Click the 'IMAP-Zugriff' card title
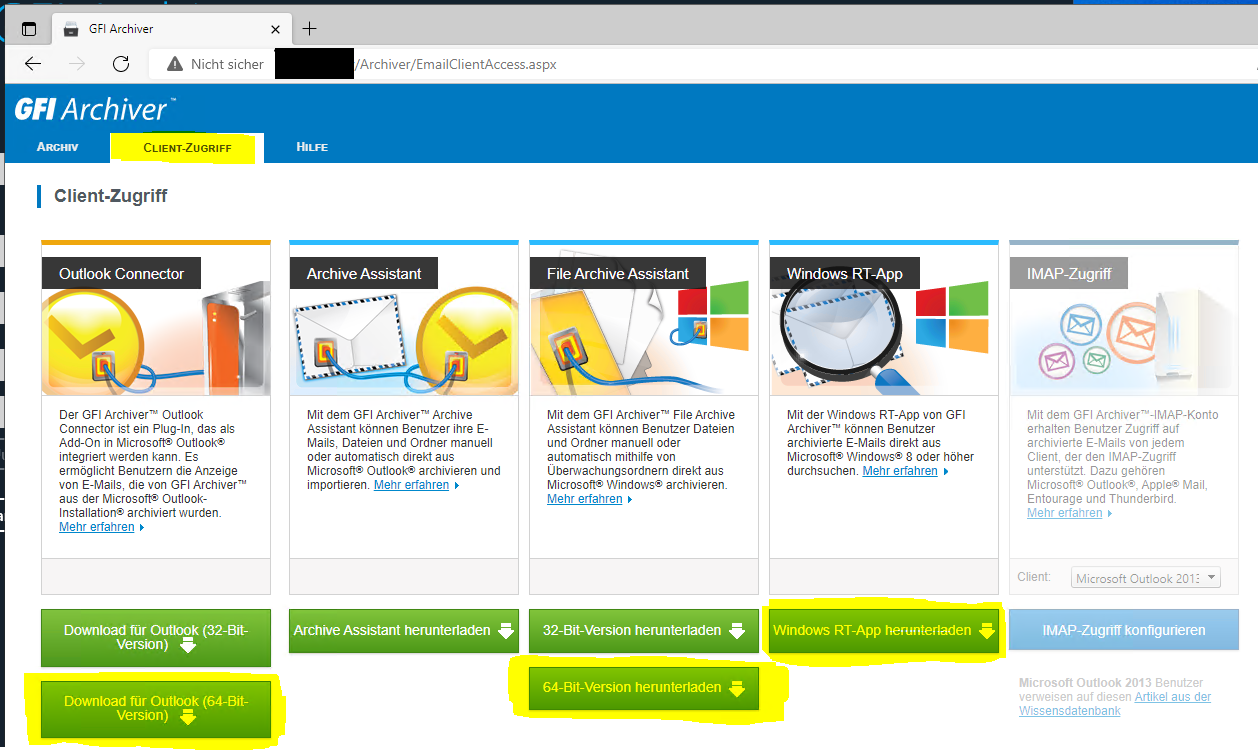 (x=1069, y=274)
